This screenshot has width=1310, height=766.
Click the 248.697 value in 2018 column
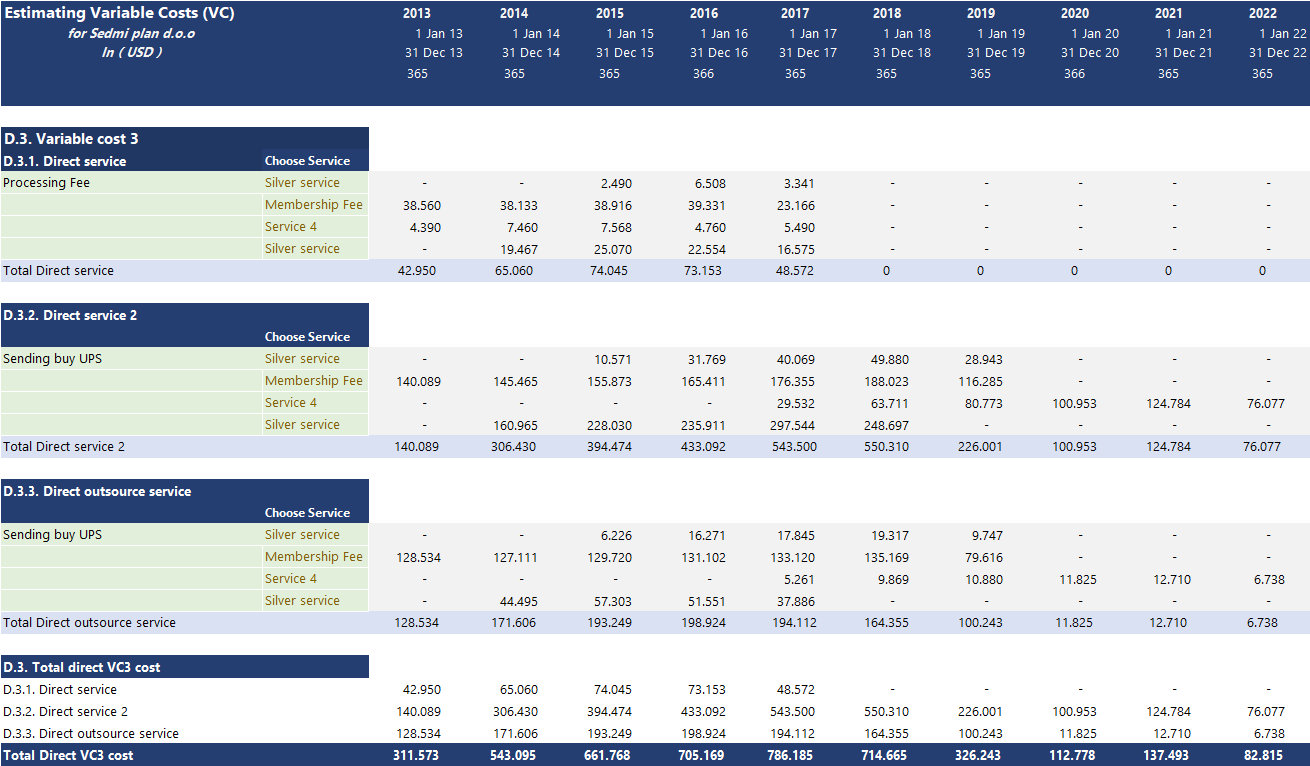890,425
